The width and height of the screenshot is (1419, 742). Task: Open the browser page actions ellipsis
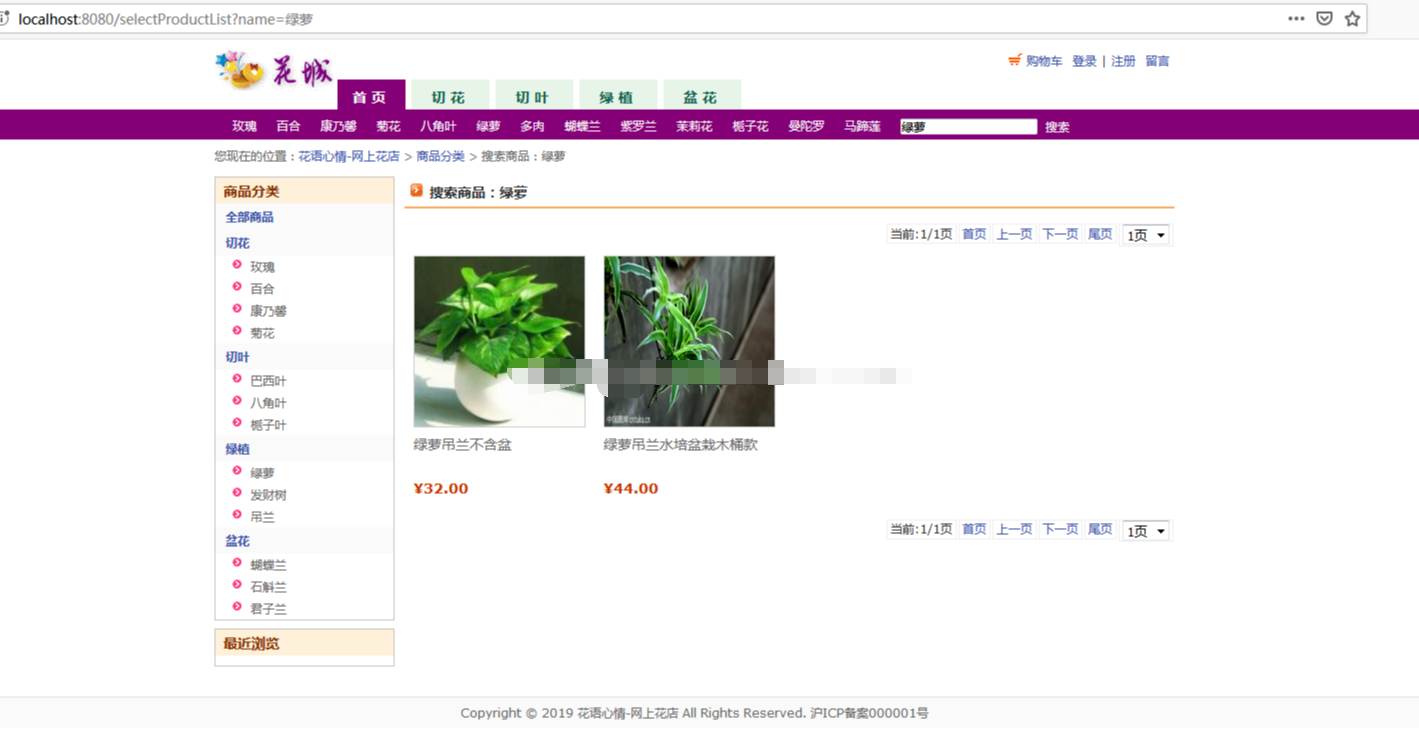[1296, 18]
